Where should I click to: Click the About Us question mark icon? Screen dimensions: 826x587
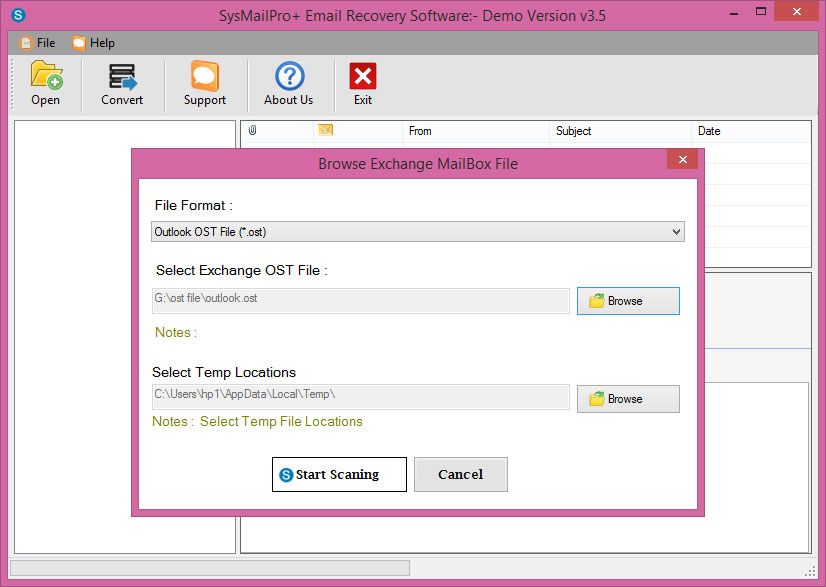pos(289,76)
